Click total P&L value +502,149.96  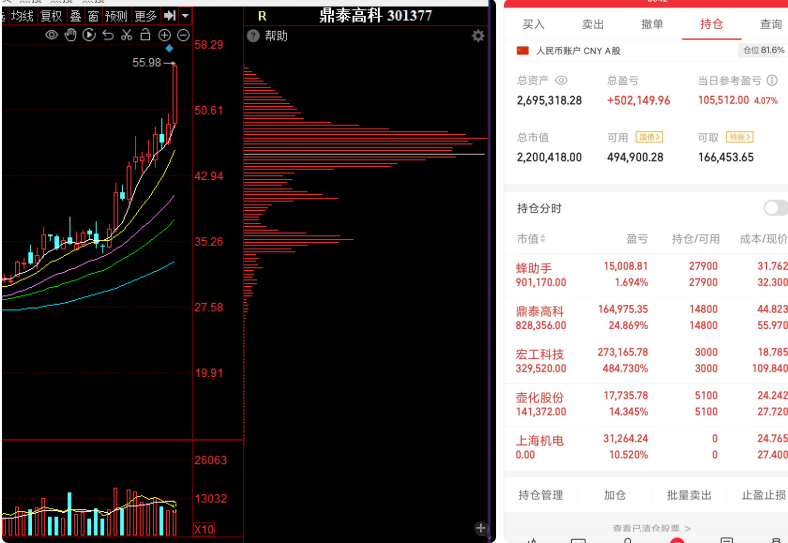638,101
